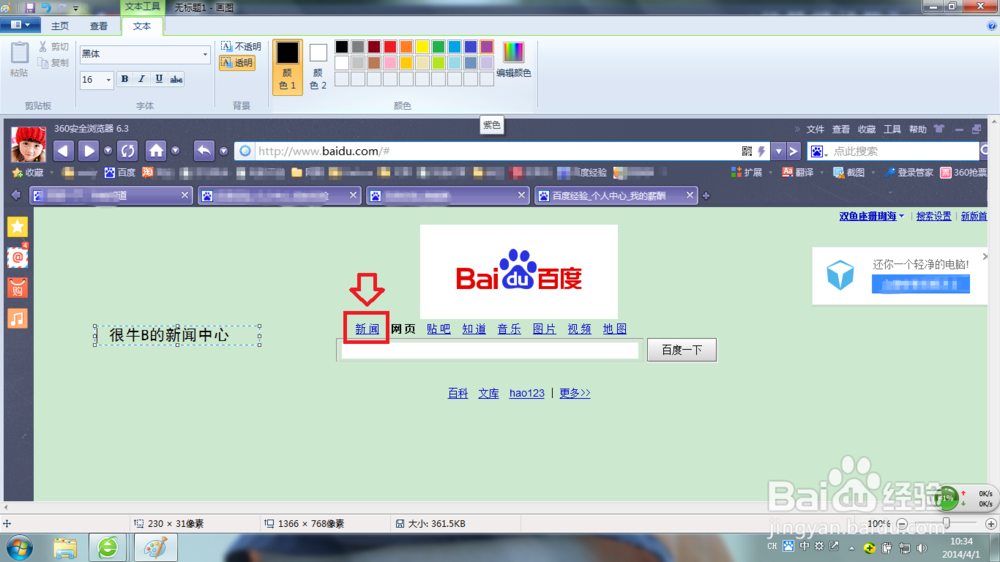The width and height of the screenshot is (1000, 562).
Task: Click the browser restore/undo arrow button
Action: coord(204,151)
